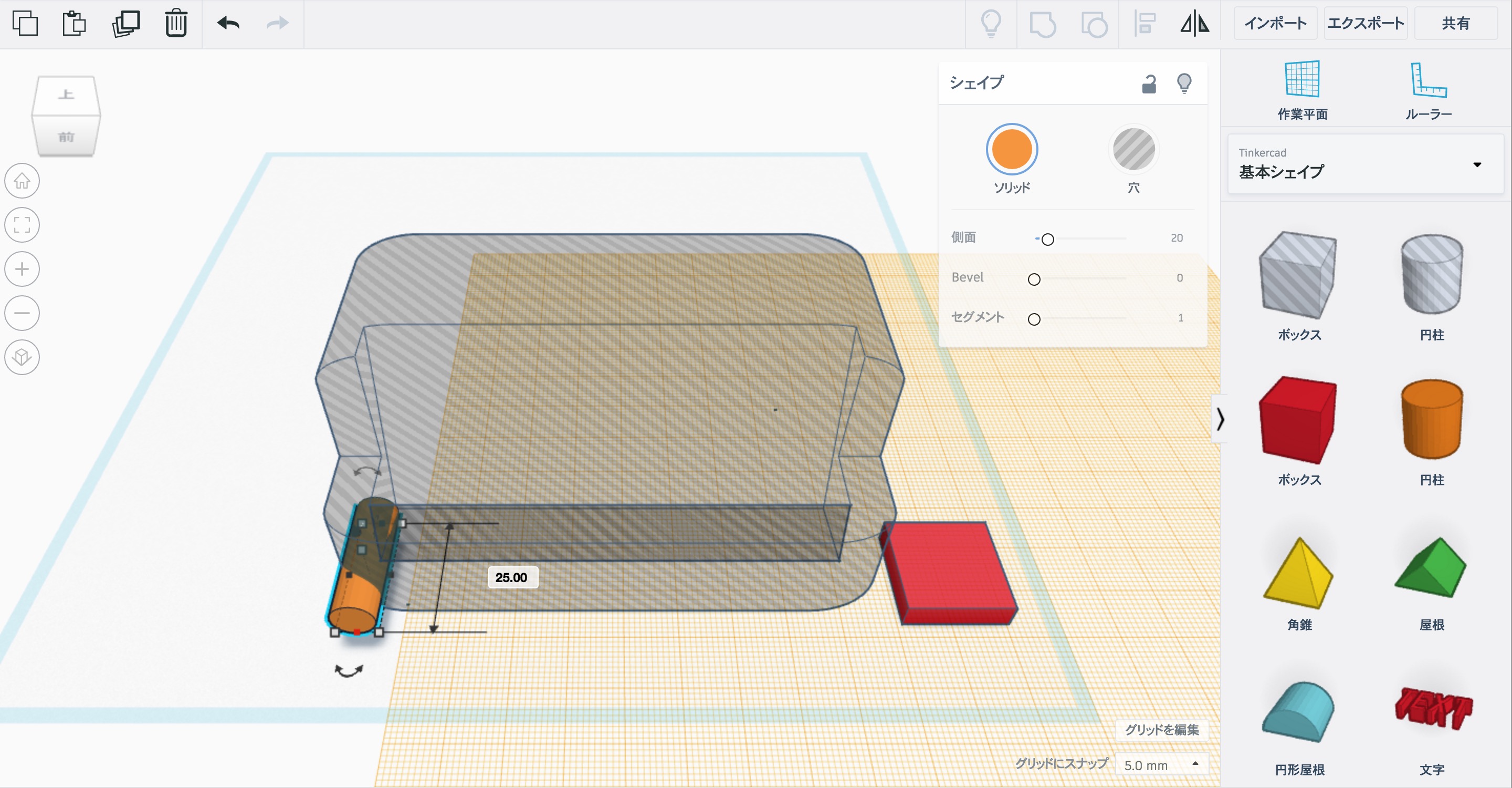Click the duplicate and repeat icon
Viewport: 1512px width, 788px height.
click(x=125, y=24)
